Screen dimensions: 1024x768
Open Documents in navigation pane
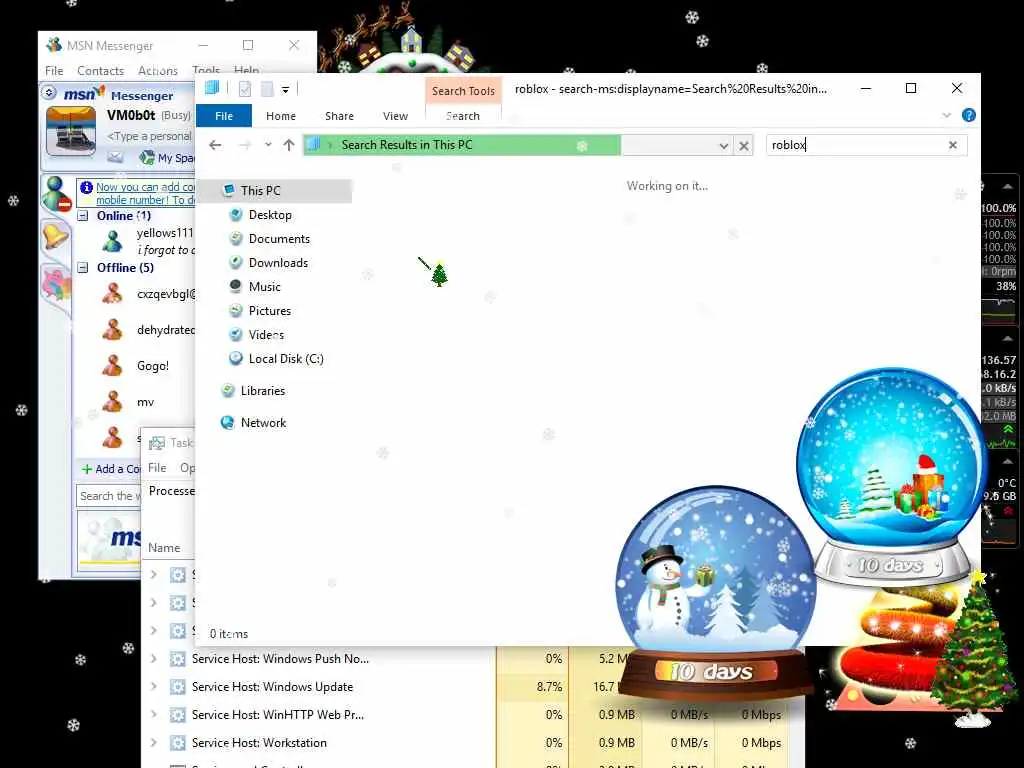pyautogui.click(x=280, y=239)
